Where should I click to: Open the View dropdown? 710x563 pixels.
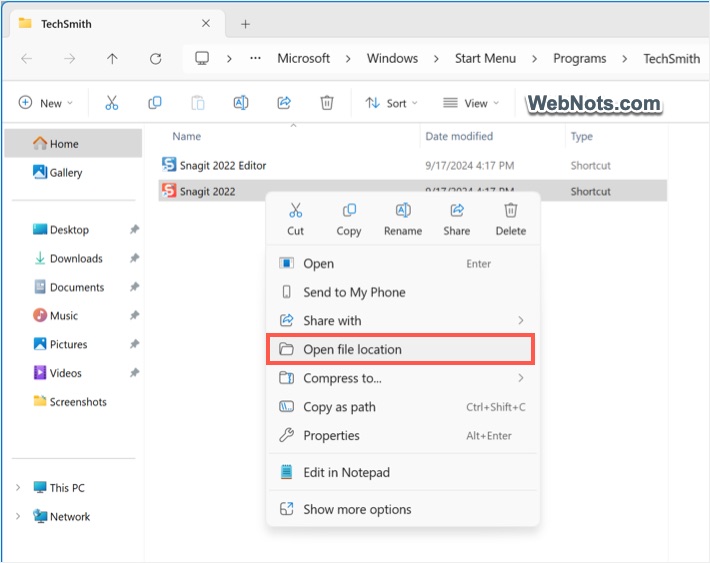[470, 103]
